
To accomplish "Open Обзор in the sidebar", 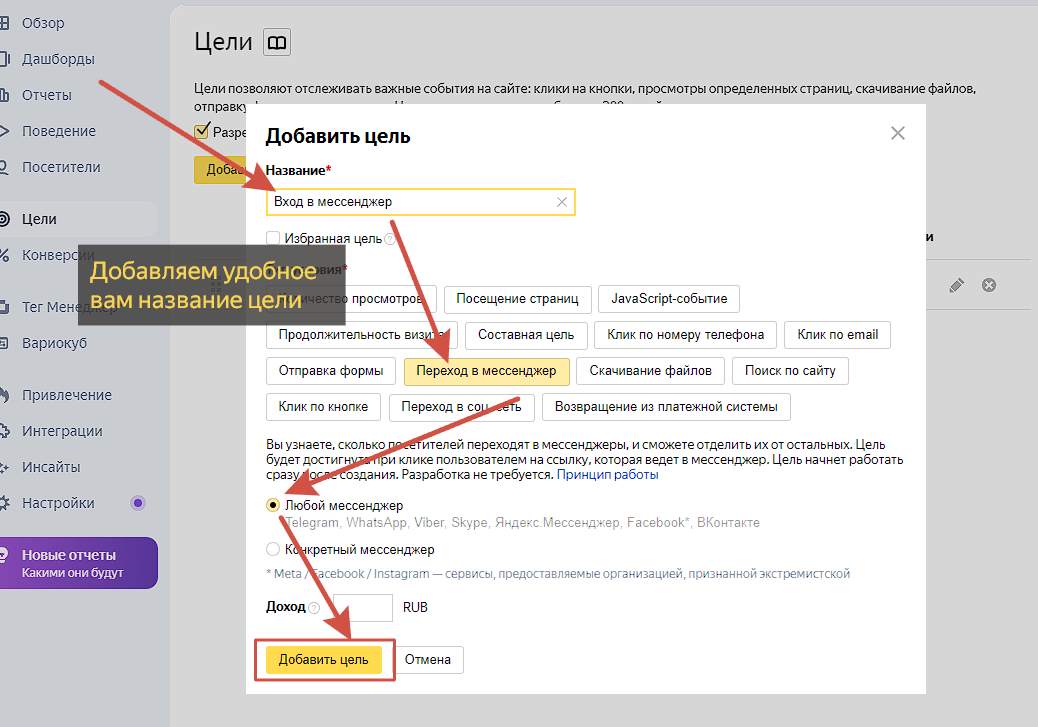I will click(x=43, y=23).
